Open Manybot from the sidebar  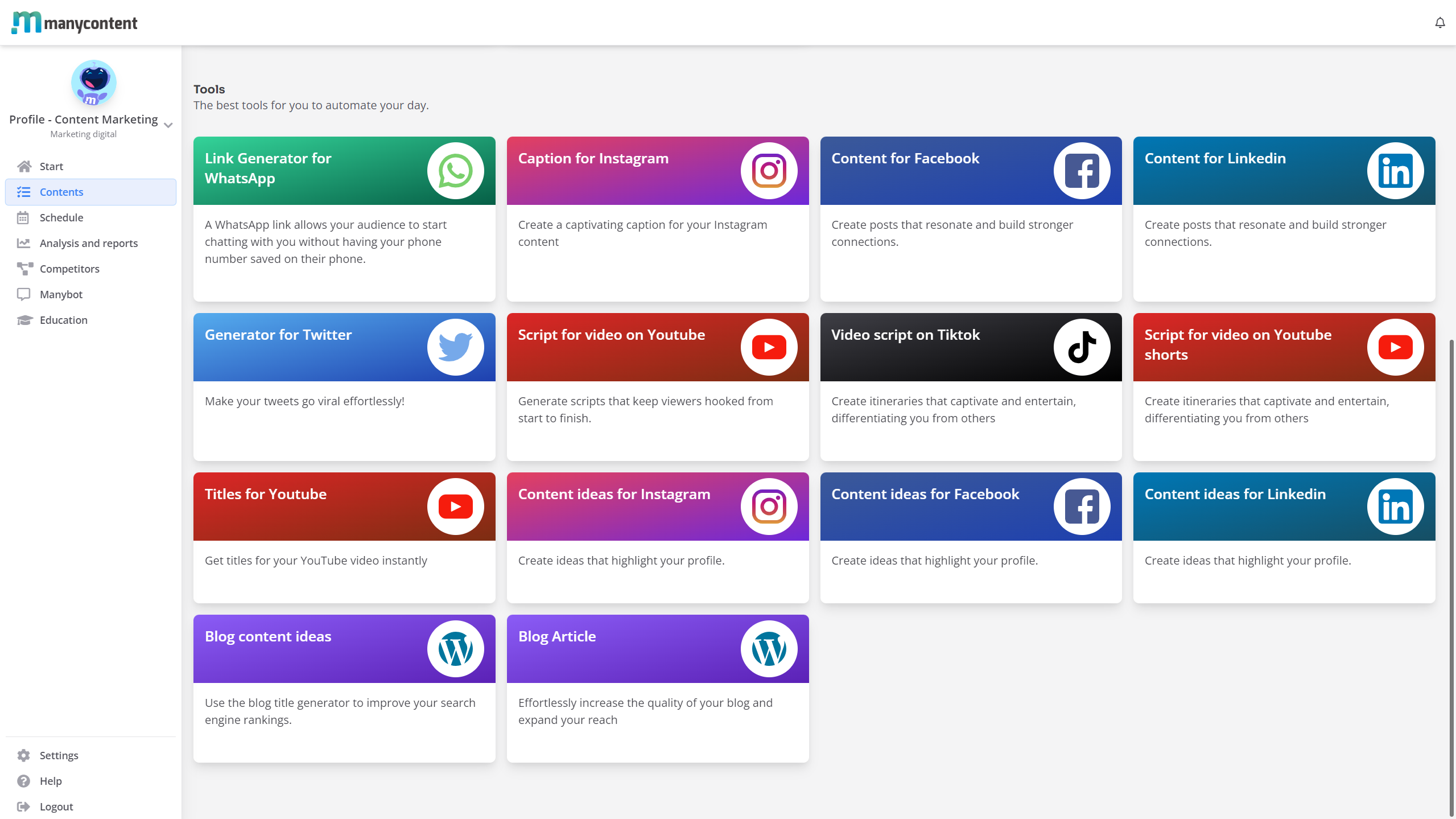[x=61, y=294]
